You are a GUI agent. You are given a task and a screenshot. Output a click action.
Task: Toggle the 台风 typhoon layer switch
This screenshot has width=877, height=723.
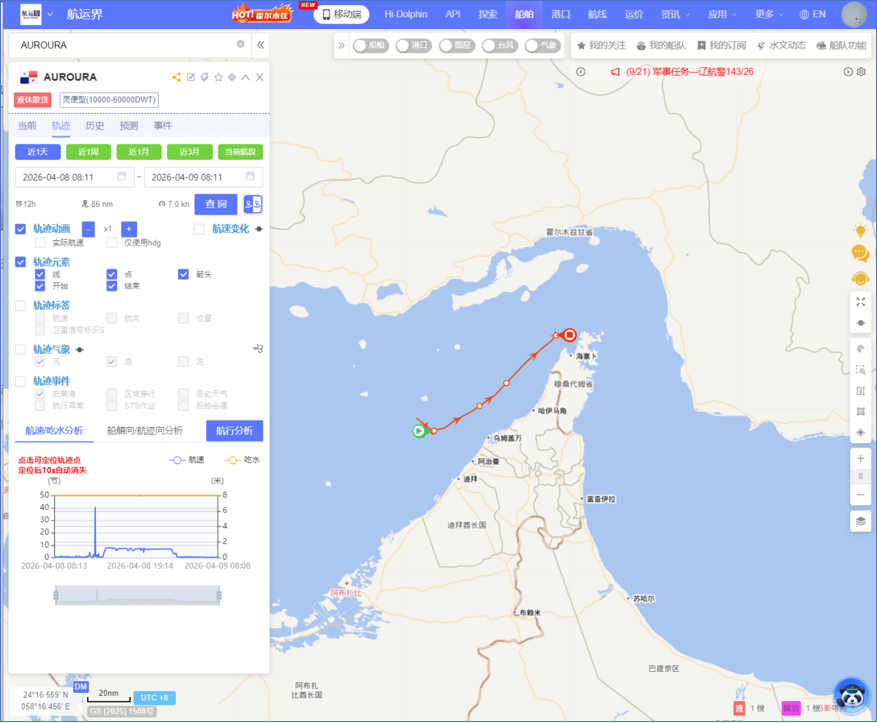(492, 45)
